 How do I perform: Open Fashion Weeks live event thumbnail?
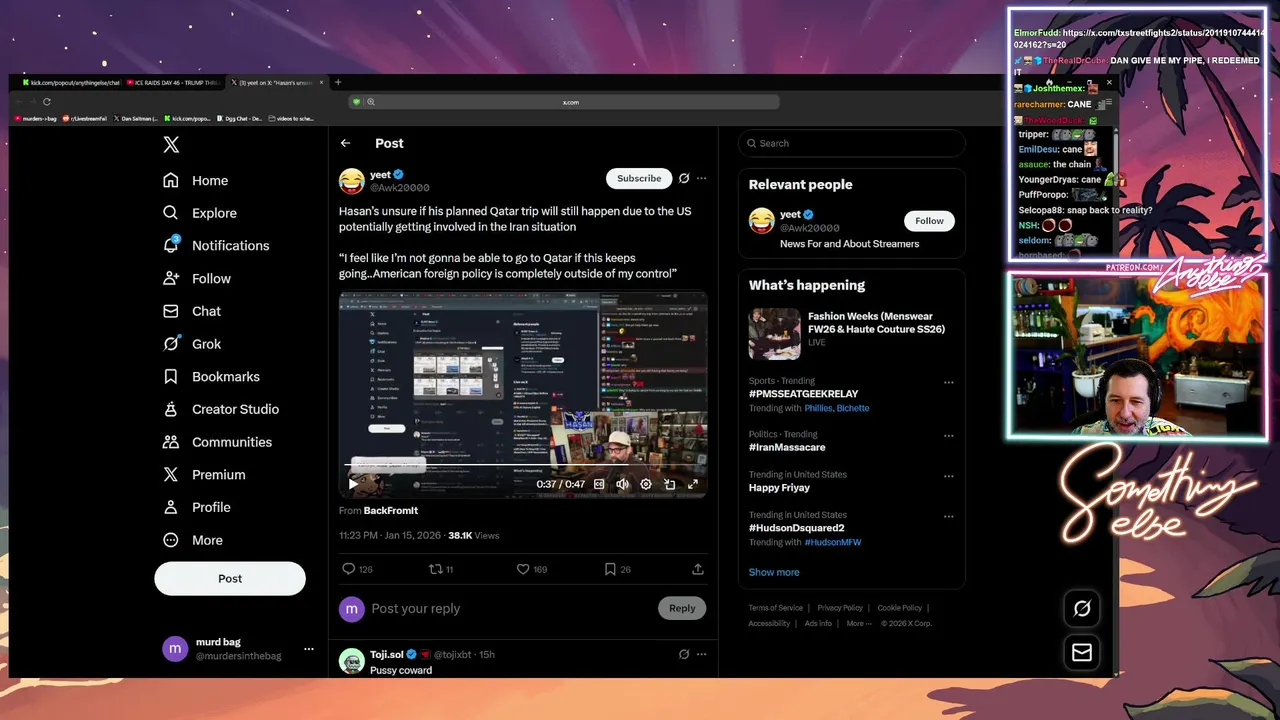coord(774,334)
